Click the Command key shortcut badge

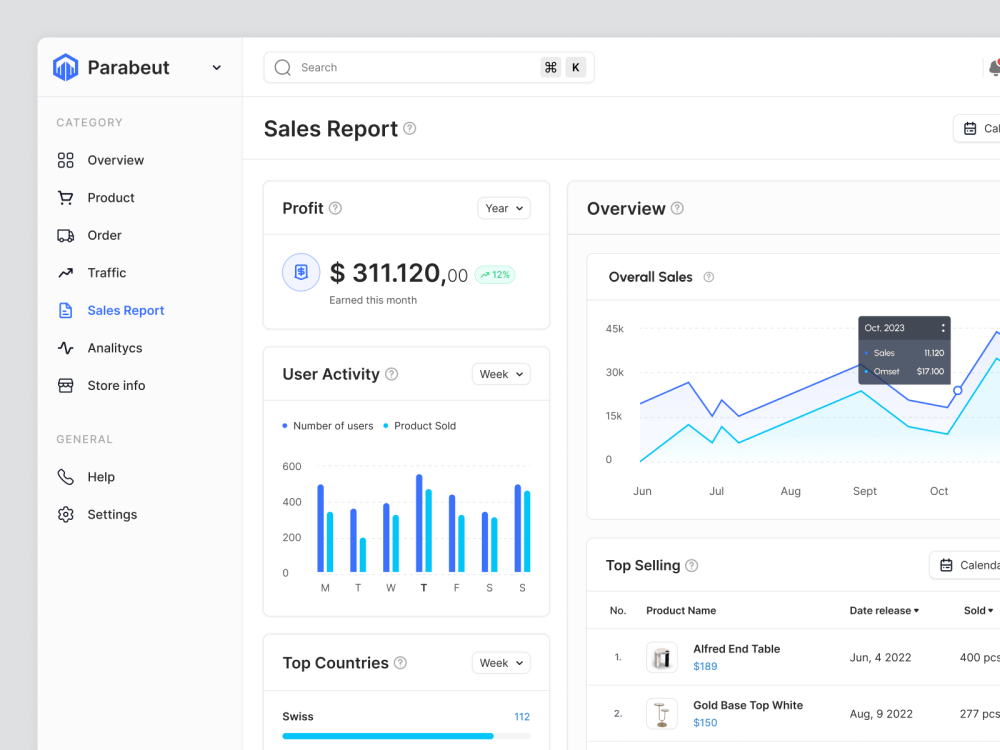point(551,68)
